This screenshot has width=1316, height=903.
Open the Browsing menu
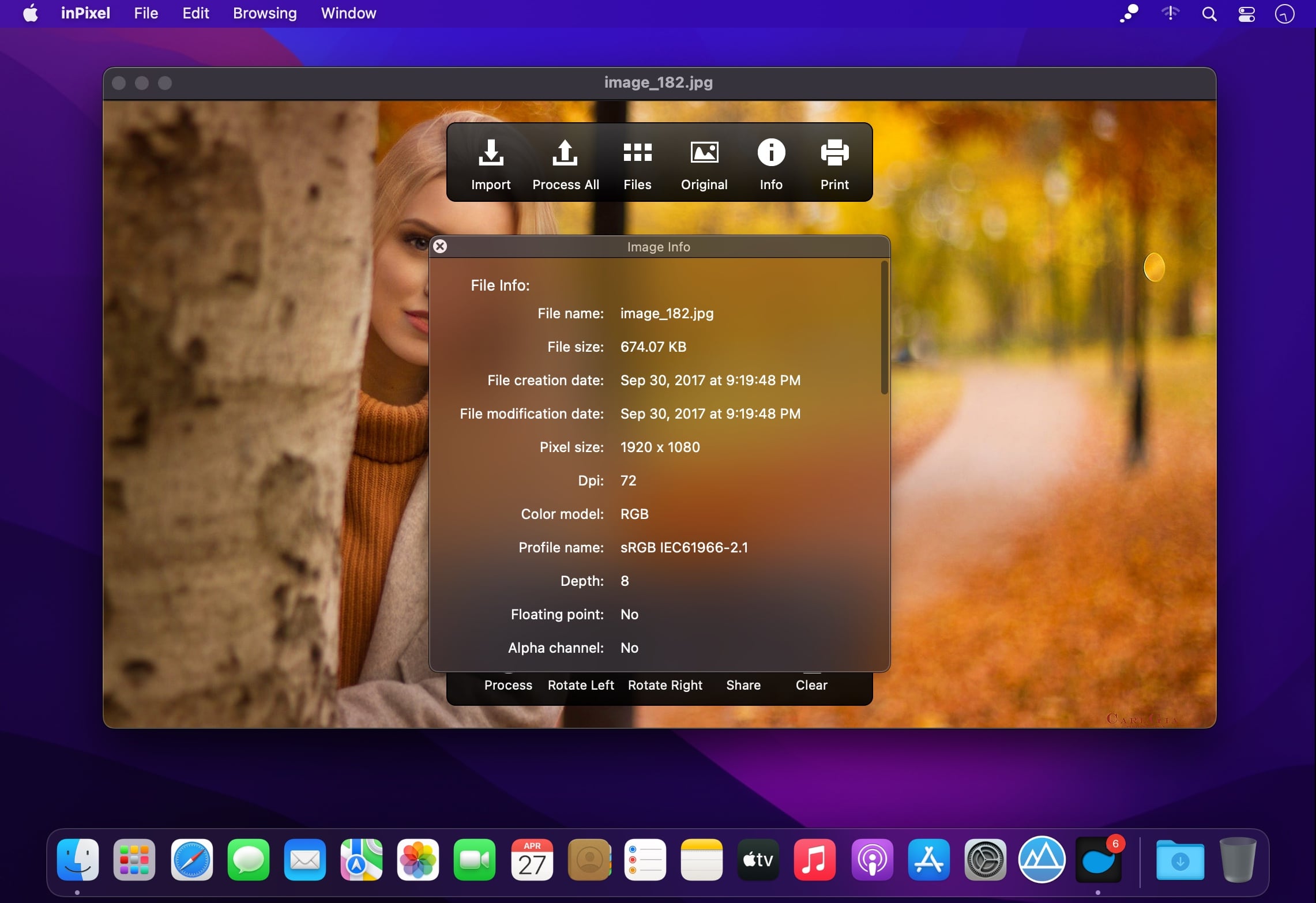coord(265,13)
